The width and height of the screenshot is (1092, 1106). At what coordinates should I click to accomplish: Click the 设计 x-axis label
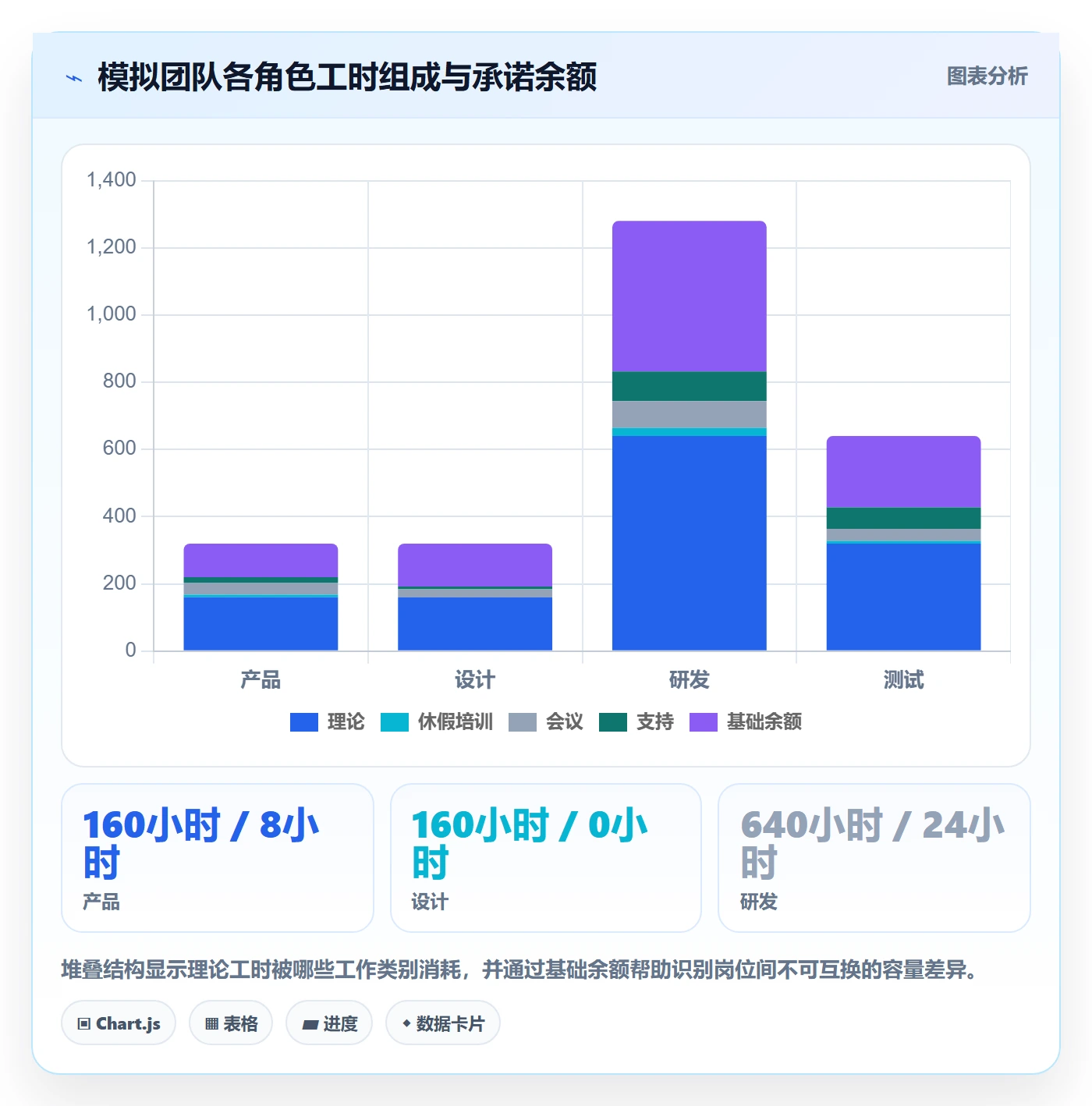click(475, 680)
